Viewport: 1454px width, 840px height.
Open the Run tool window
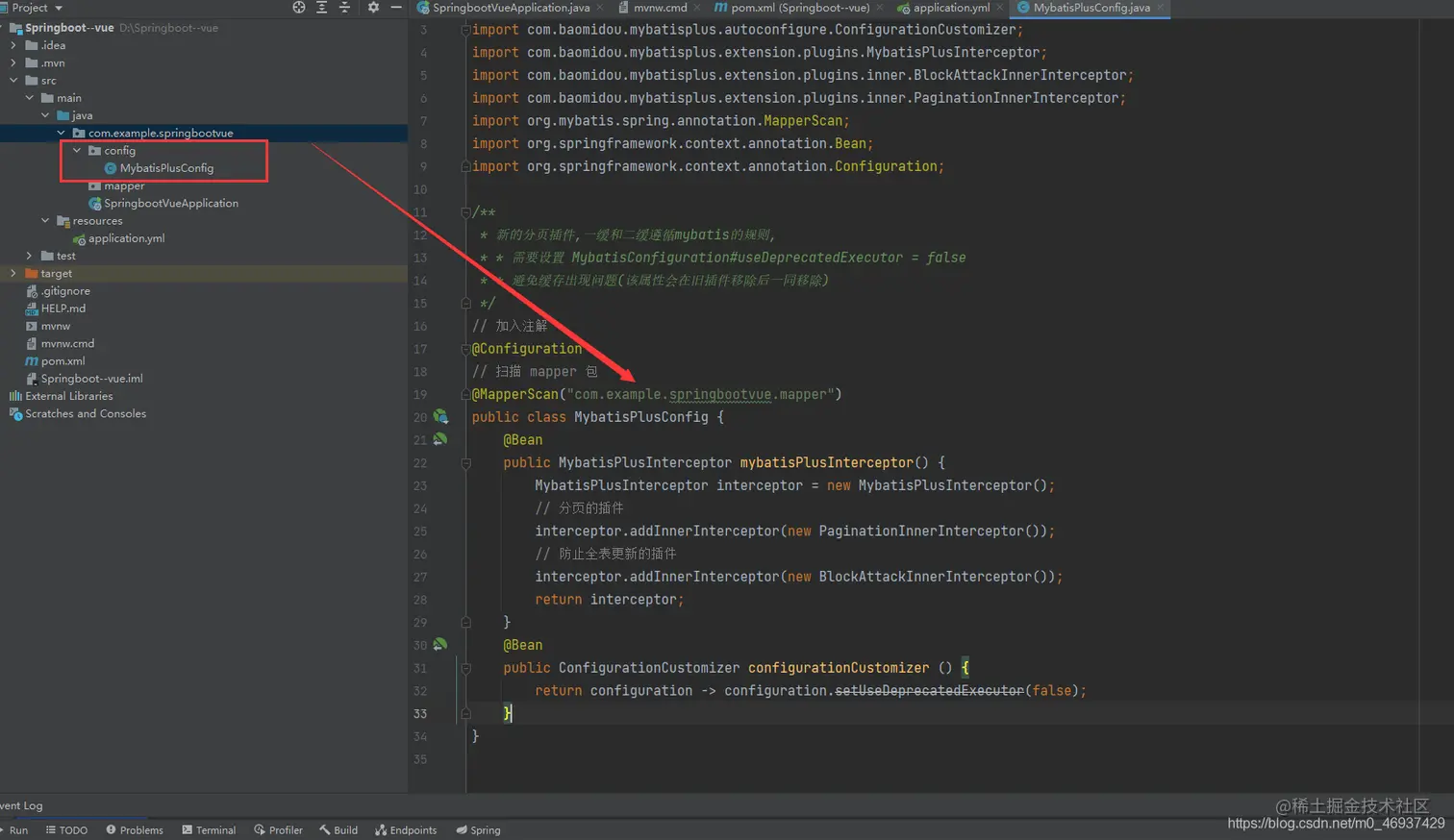tap(14, 830)
